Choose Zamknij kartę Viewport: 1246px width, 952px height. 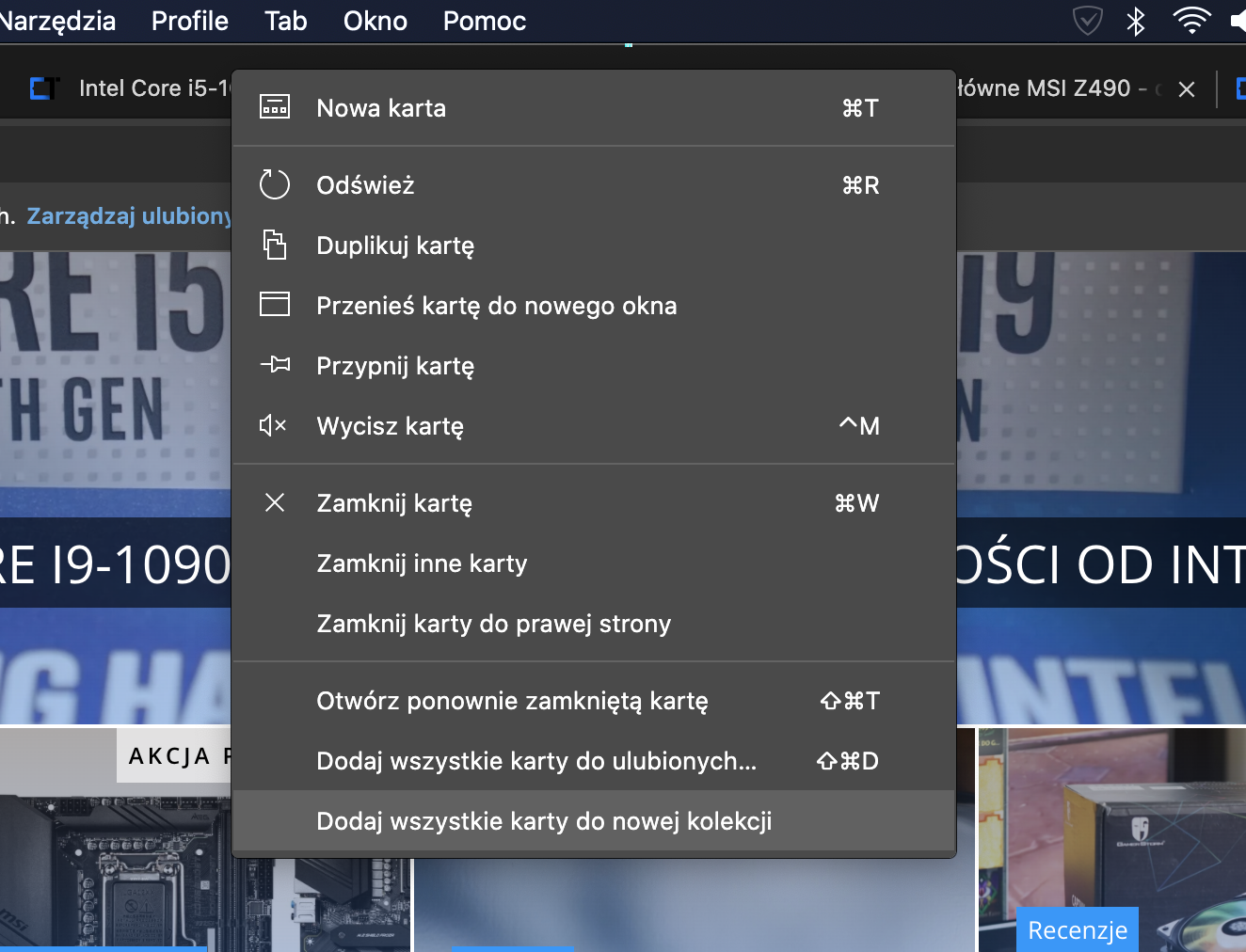pyautogui.click(x=594, y=503)
